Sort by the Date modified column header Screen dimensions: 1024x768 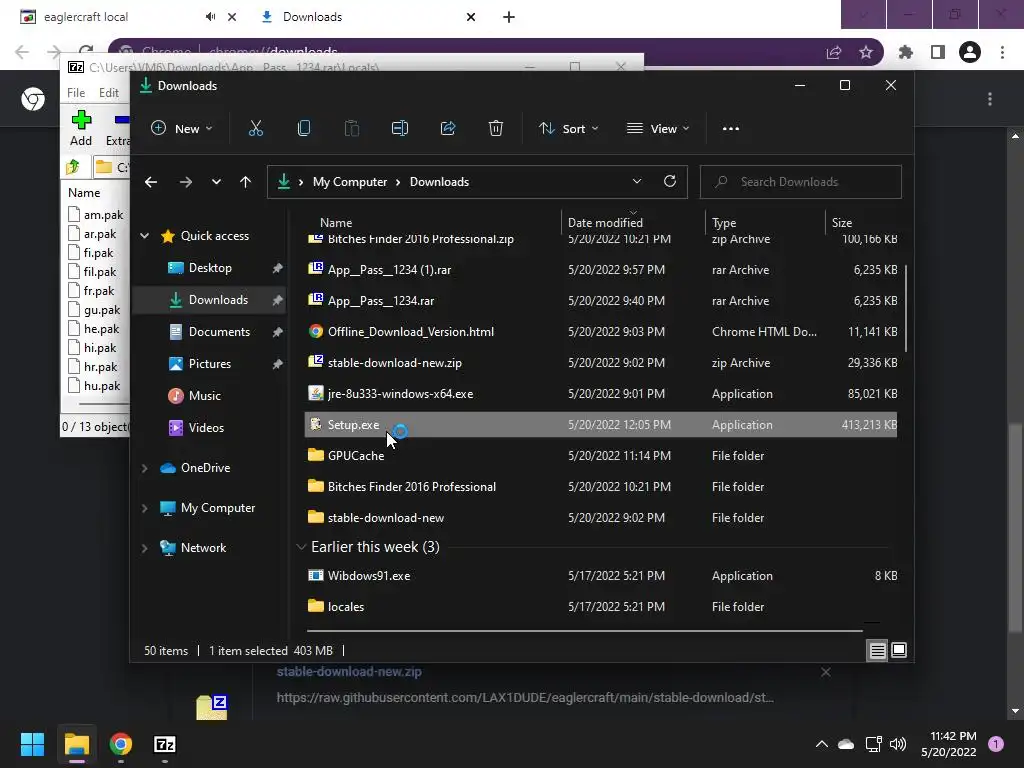(605, 223)
